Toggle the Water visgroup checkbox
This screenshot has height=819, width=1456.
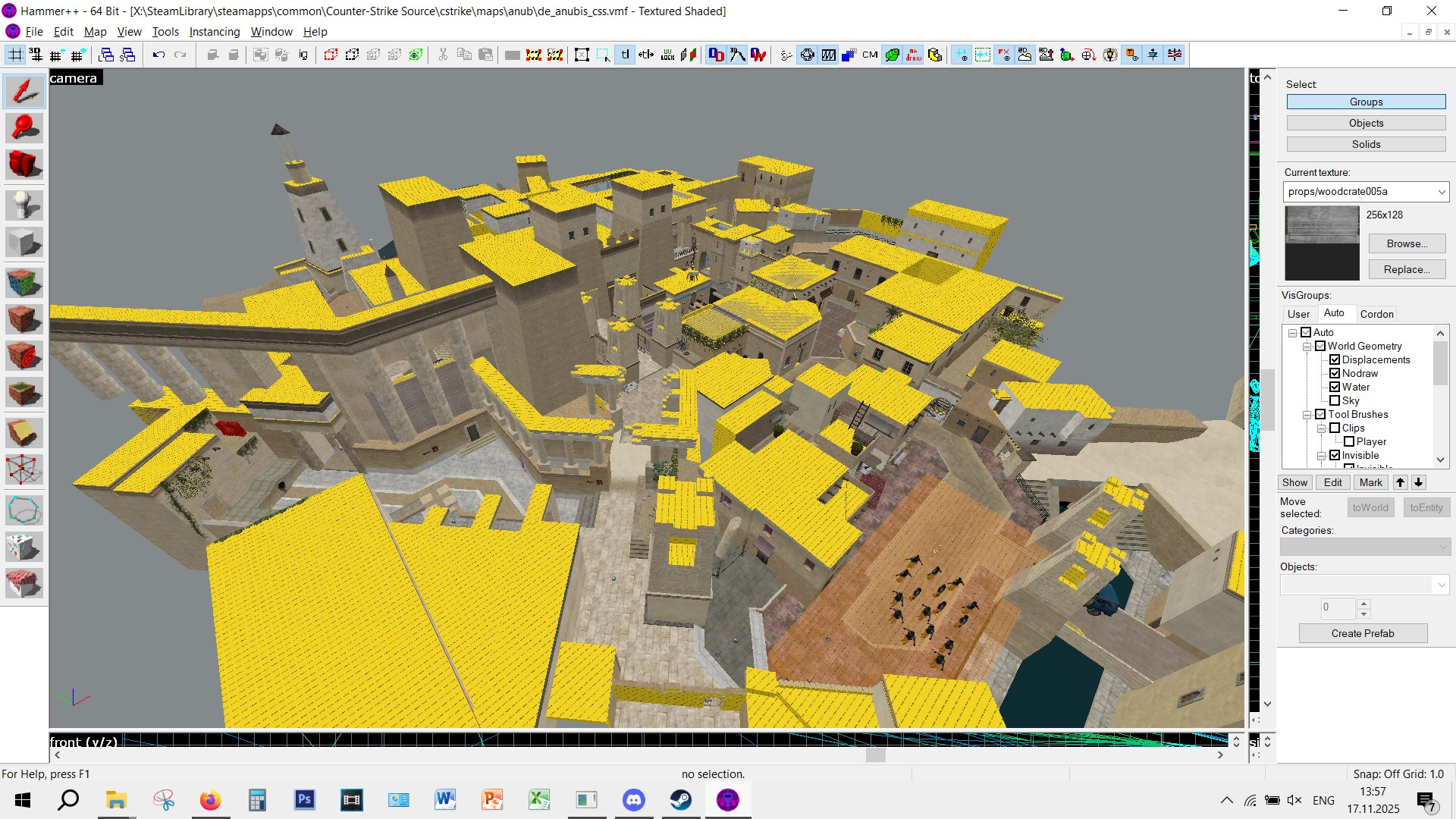(1335, 387)
